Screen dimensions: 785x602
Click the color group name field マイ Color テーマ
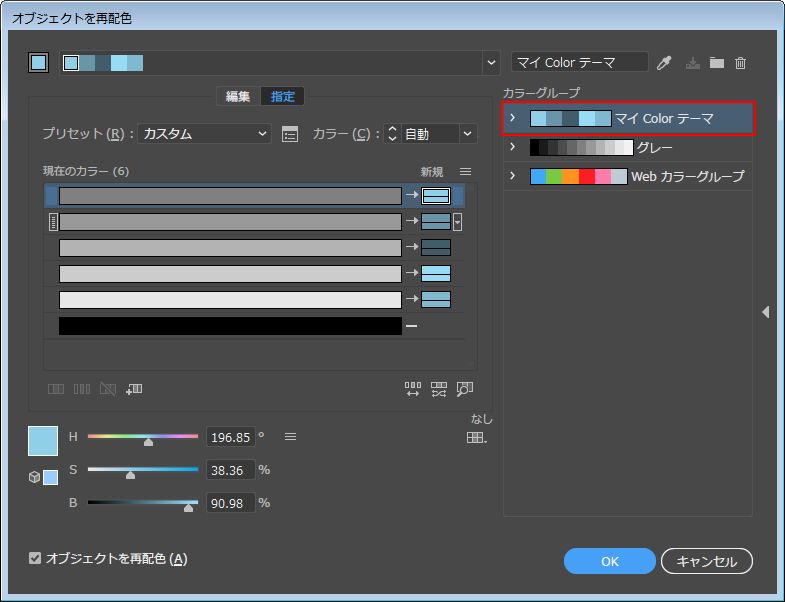click(580, 63)
